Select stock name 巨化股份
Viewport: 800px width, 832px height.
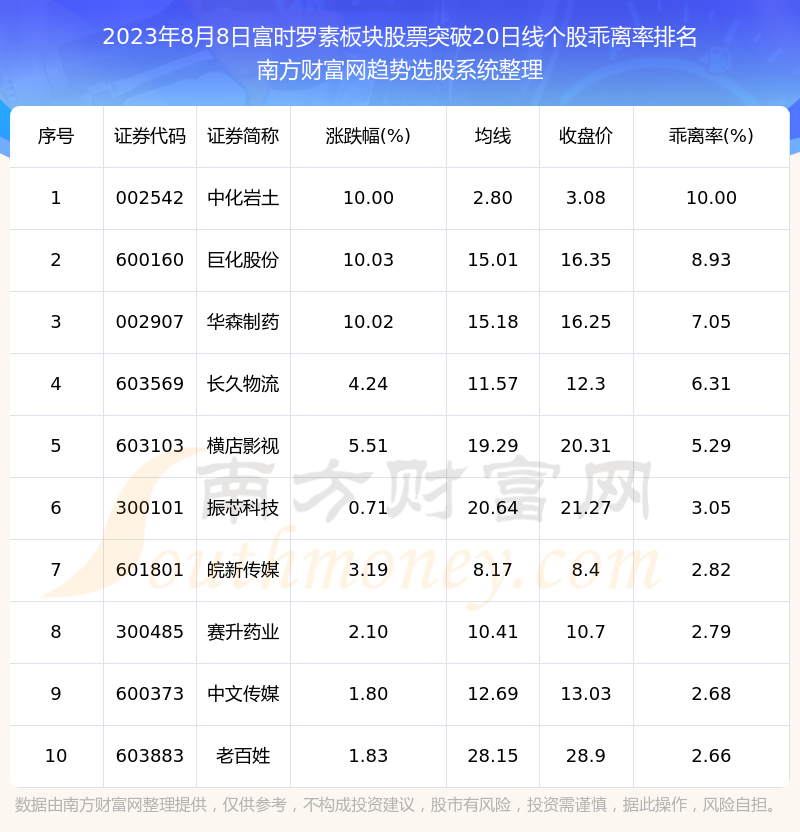(x=243, y=260)
